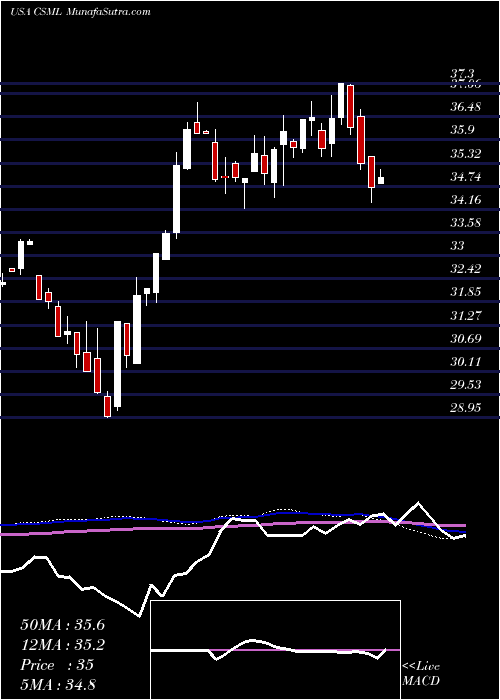Image resolution: width=500 pixels, height=700 pixels.
Task: Click the 30.11 price axis label
Action: point(465,362)
